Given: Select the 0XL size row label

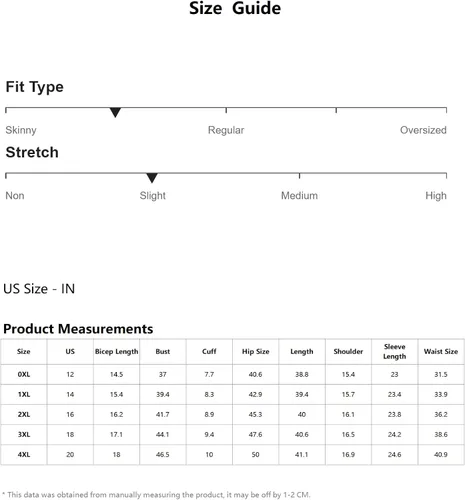Looking at the screenshot, I should 24,374.
